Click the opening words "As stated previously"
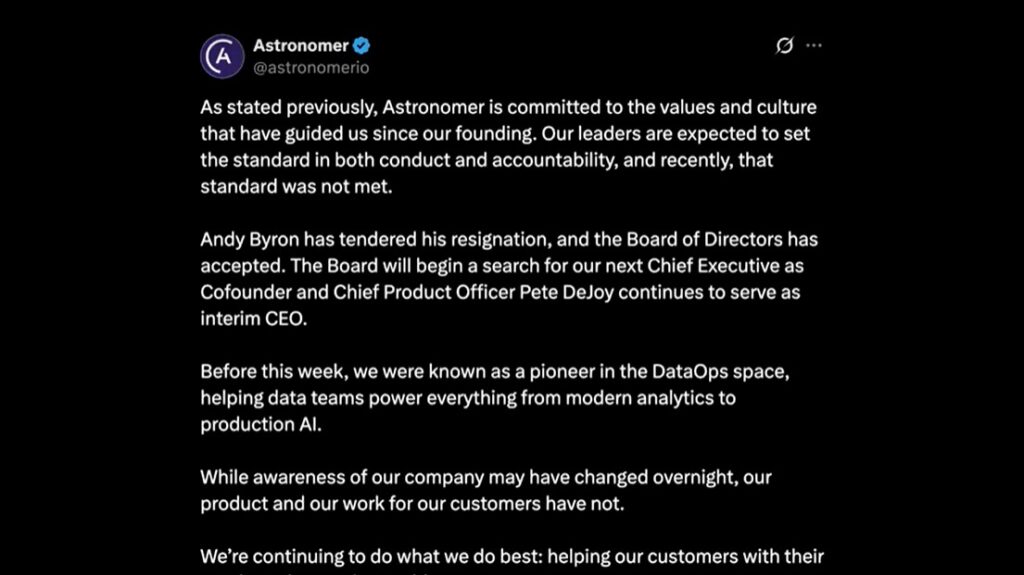This screenshot has height=575, width=1024. (273, 108)
